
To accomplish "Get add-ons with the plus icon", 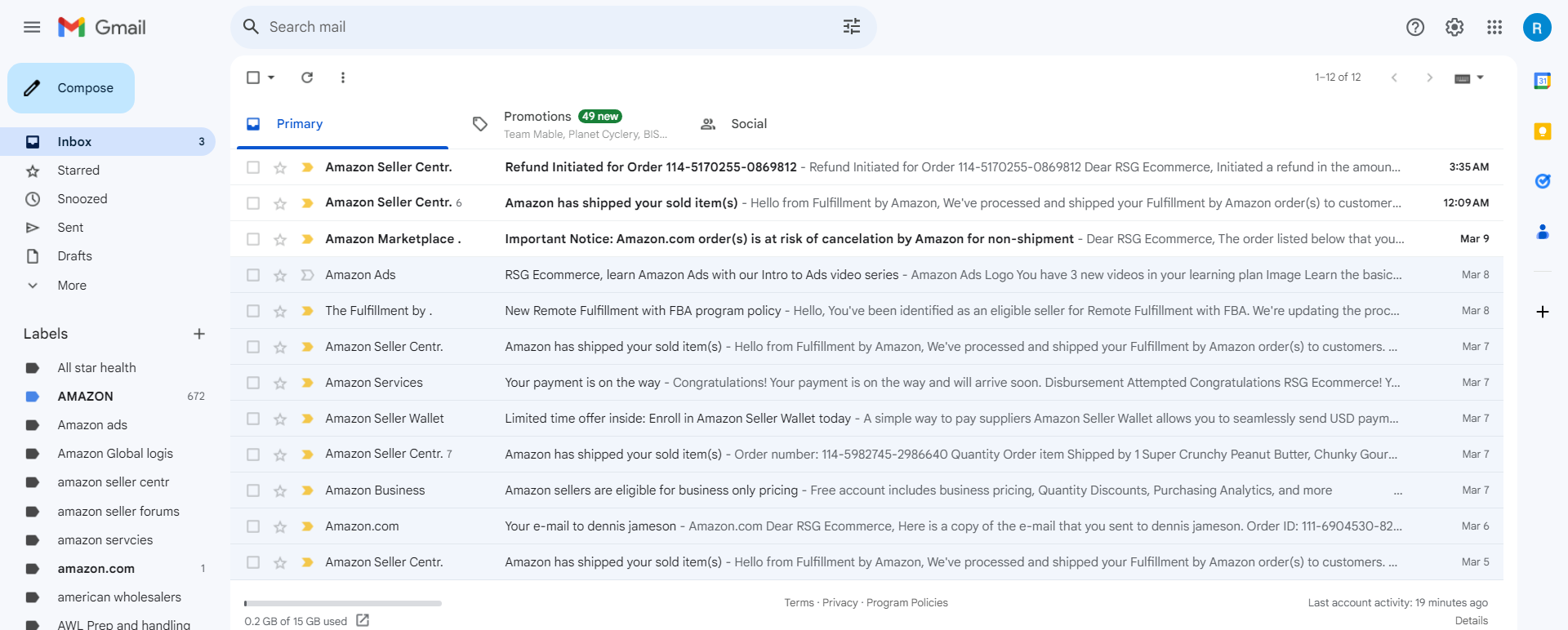I will (x=1543, y=312).
